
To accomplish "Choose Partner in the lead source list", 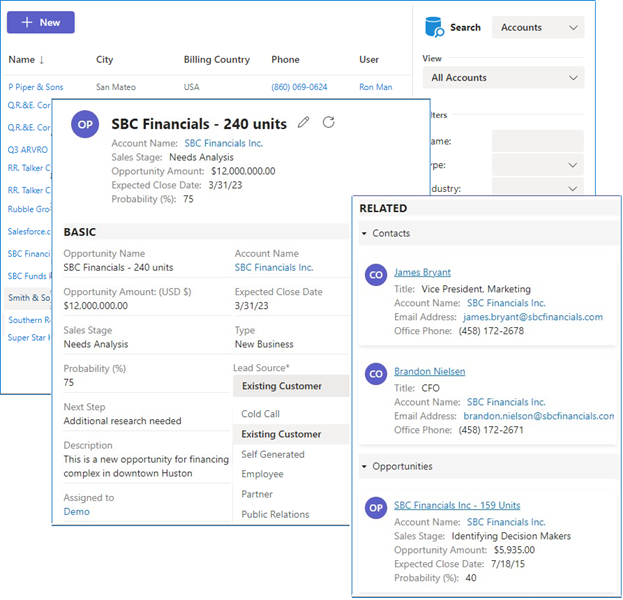I will (257, 494).
